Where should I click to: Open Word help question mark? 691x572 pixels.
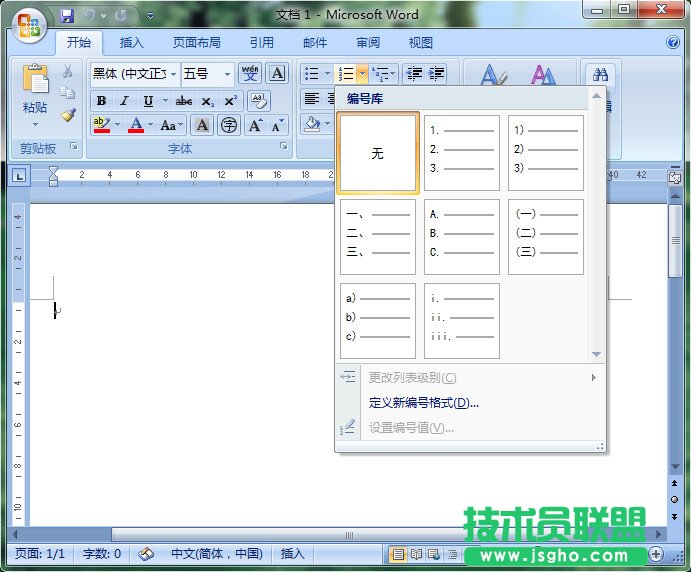(673, 42)
